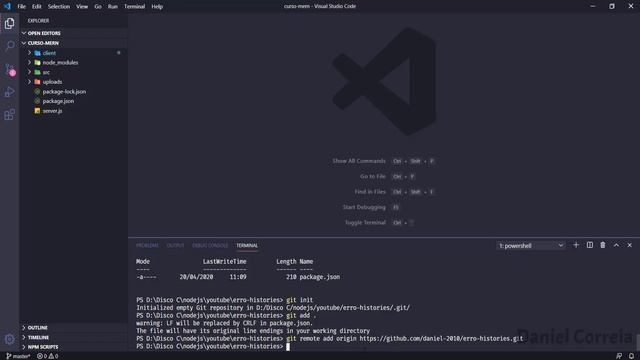
Task: Expand the client folder
Action: coord(49,53)
